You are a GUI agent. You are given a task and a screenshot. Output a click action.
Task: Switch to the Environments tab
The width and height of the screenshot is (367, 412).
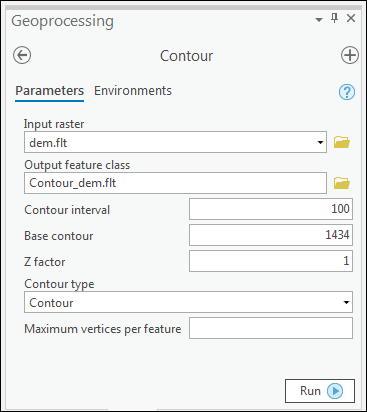point(133,91)
